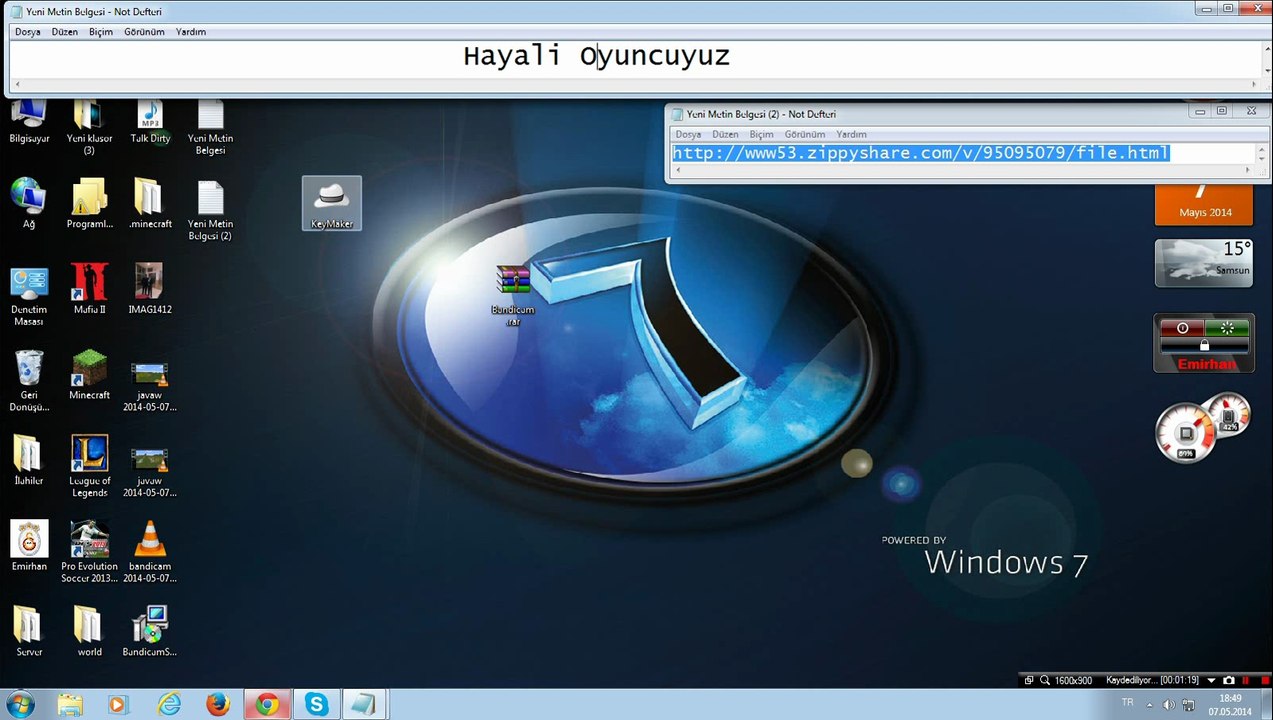
Task: Select the KeyMaker desktop icon
Action: 332,203
